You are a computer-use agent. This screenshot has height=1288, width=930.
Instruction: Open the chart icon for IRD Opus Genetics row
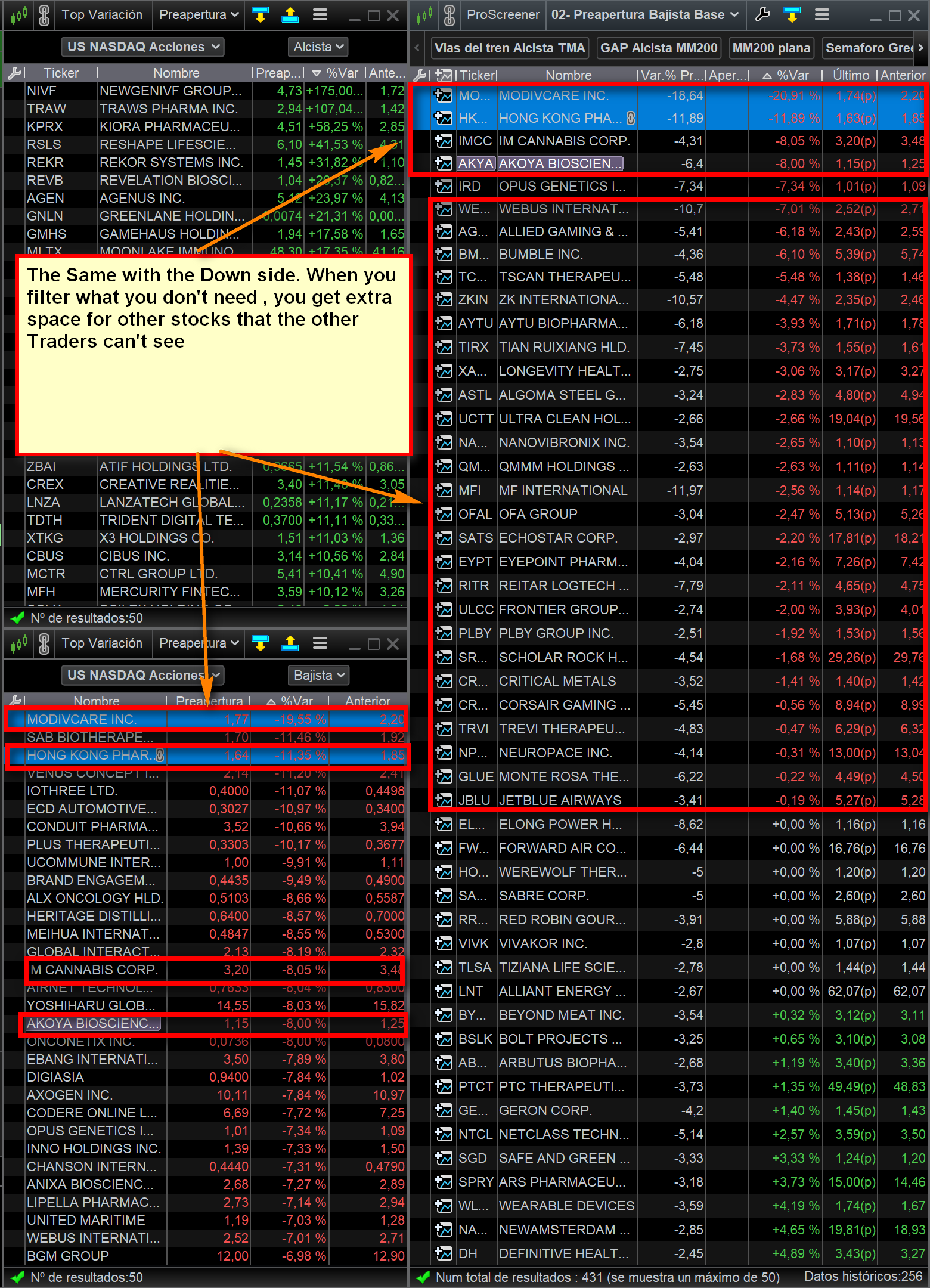coord(444,187)
